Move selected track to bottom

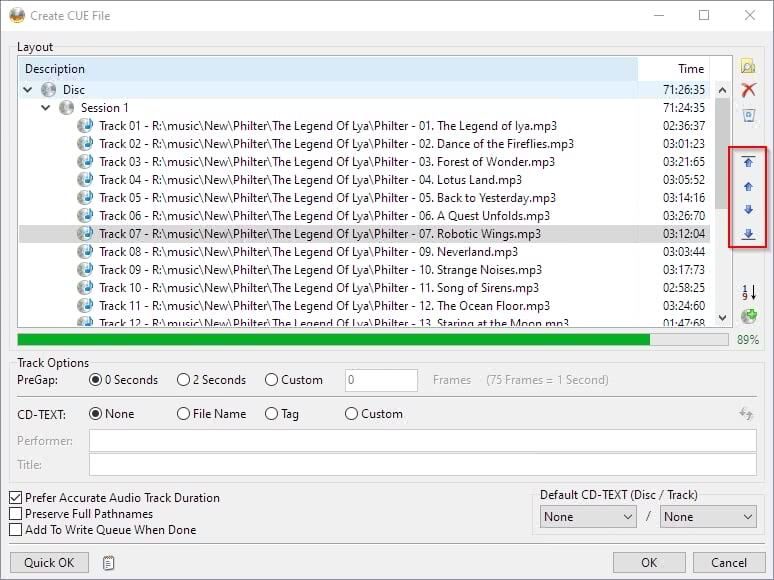748,234
